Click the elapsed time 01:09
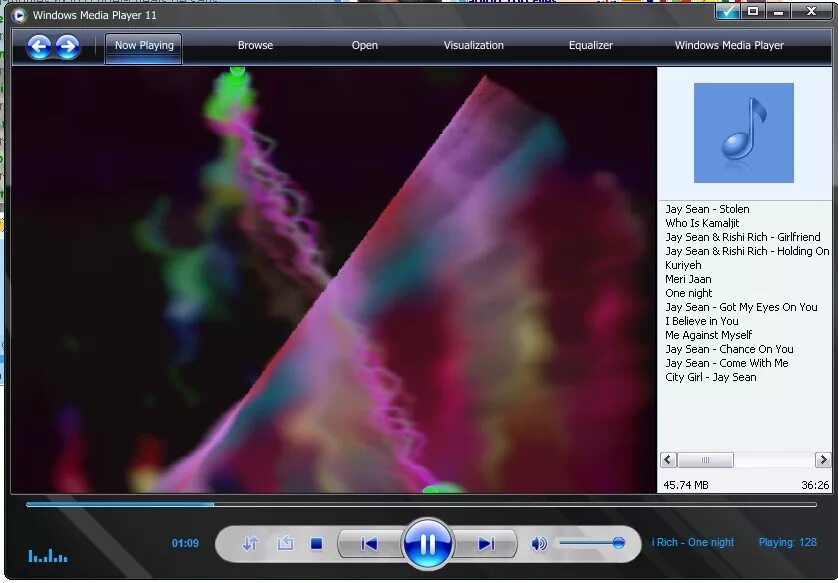 [185, 543]
